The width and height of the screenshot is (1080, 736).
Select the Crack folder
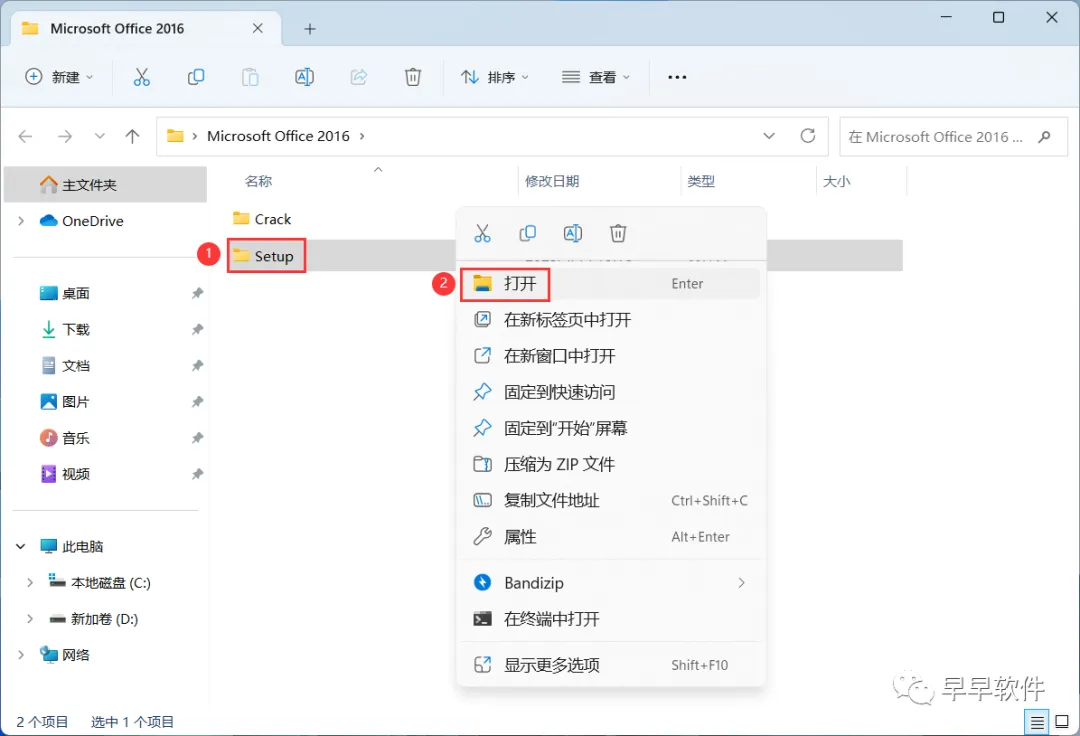coord(262,219)
